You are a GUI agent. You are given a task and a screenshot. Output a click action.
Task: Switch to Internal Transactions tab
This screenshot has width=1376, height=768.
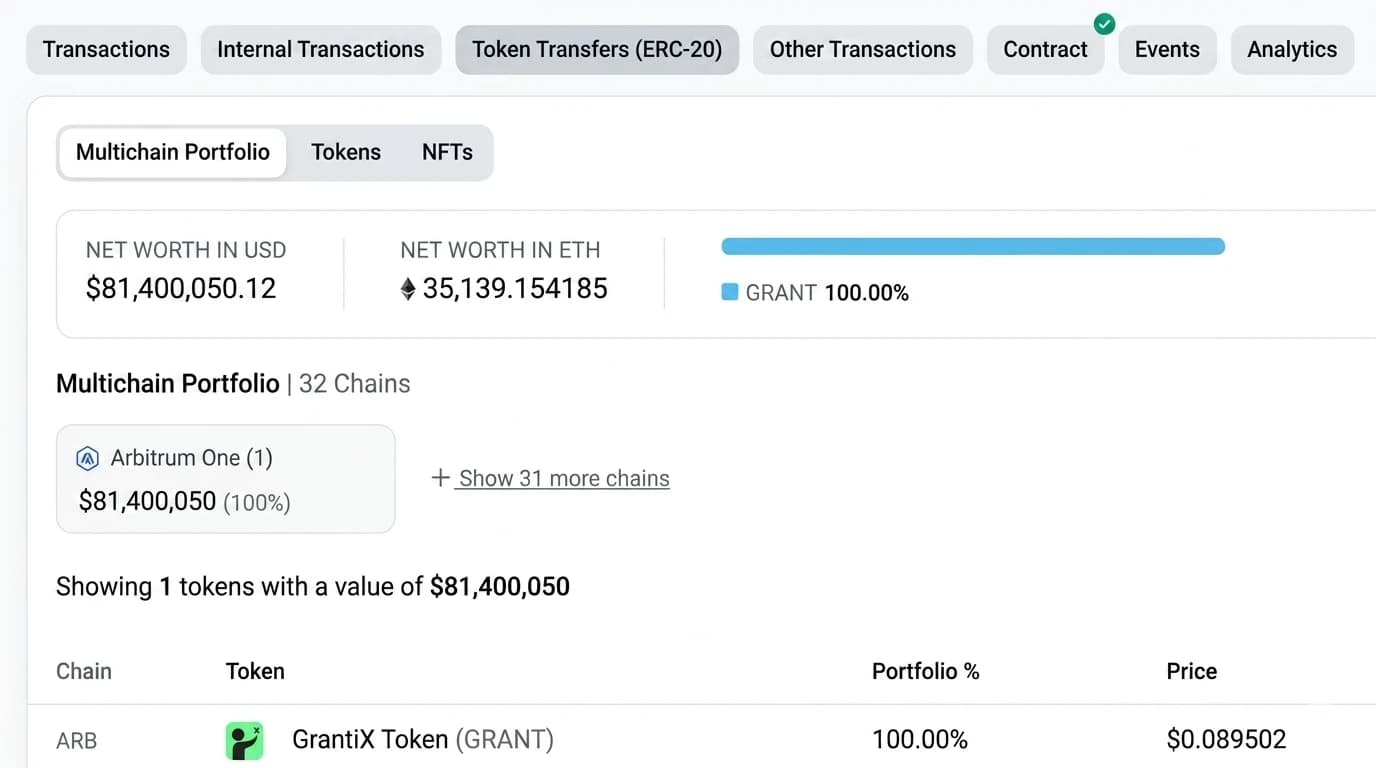(x=321, y=50)
